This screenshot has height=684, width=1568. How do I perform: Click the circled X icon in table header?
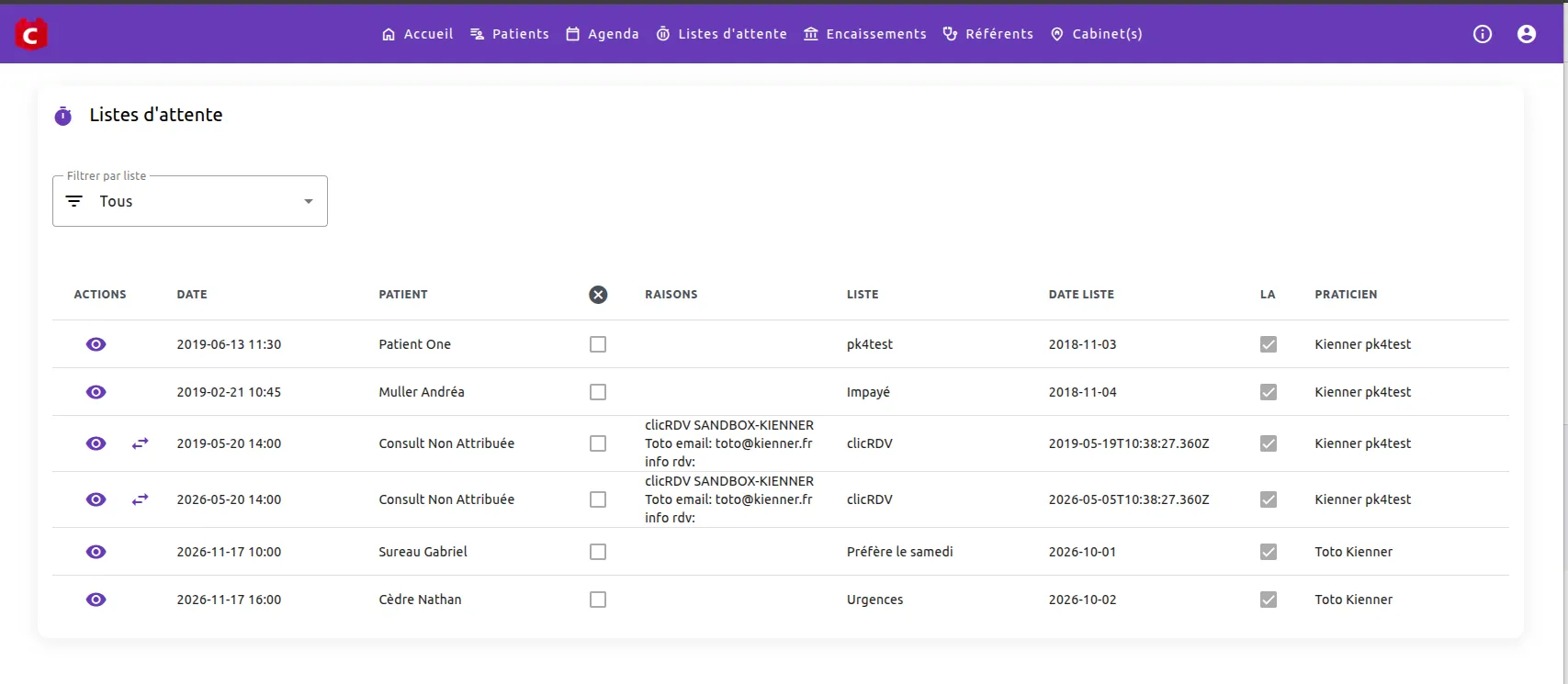pyautogui.click(x=598, y=295)
